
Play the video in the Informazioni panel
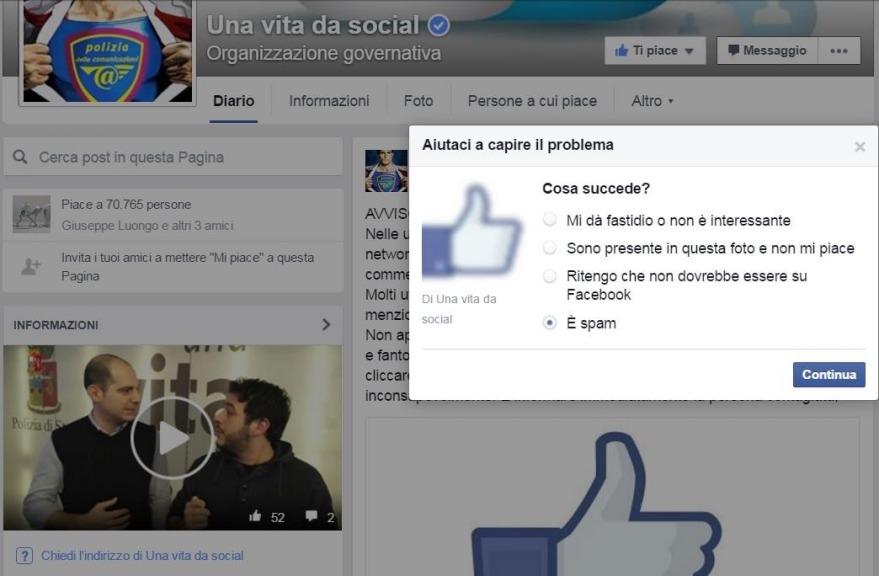tap(173, 438)
